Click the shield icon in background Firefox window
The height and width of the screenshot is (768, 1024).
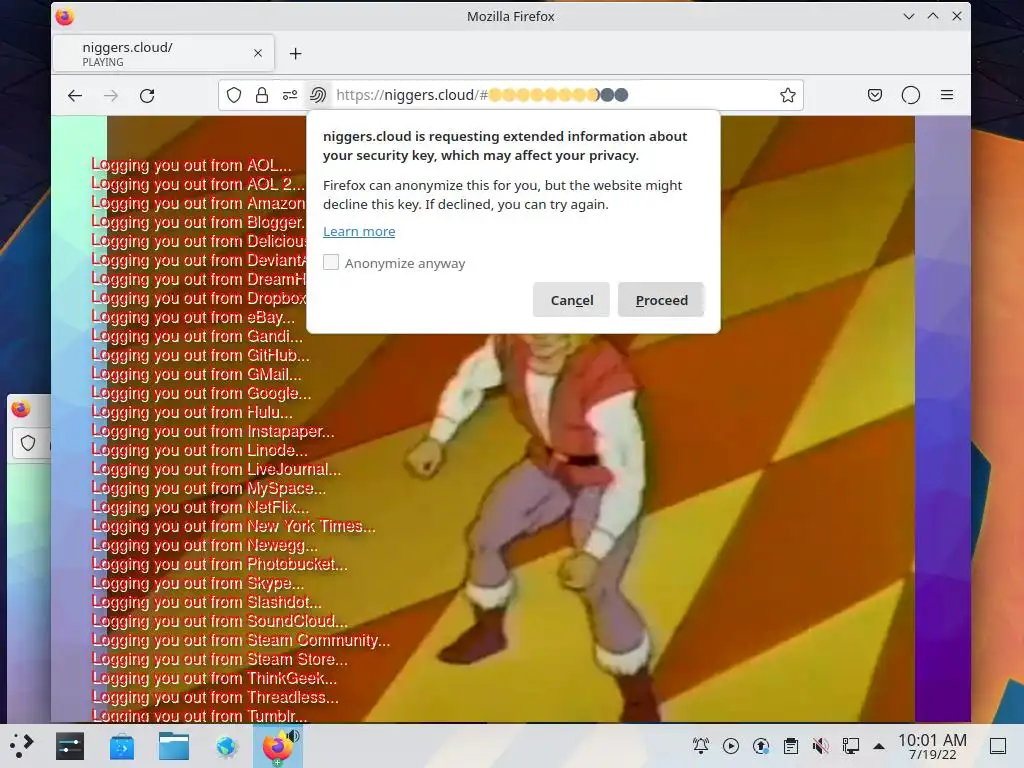pyautogui.click(x=28, y=443)
